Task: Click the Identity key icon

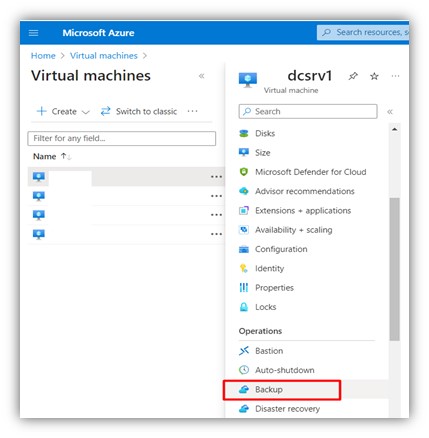Action: tap(244, 268)
